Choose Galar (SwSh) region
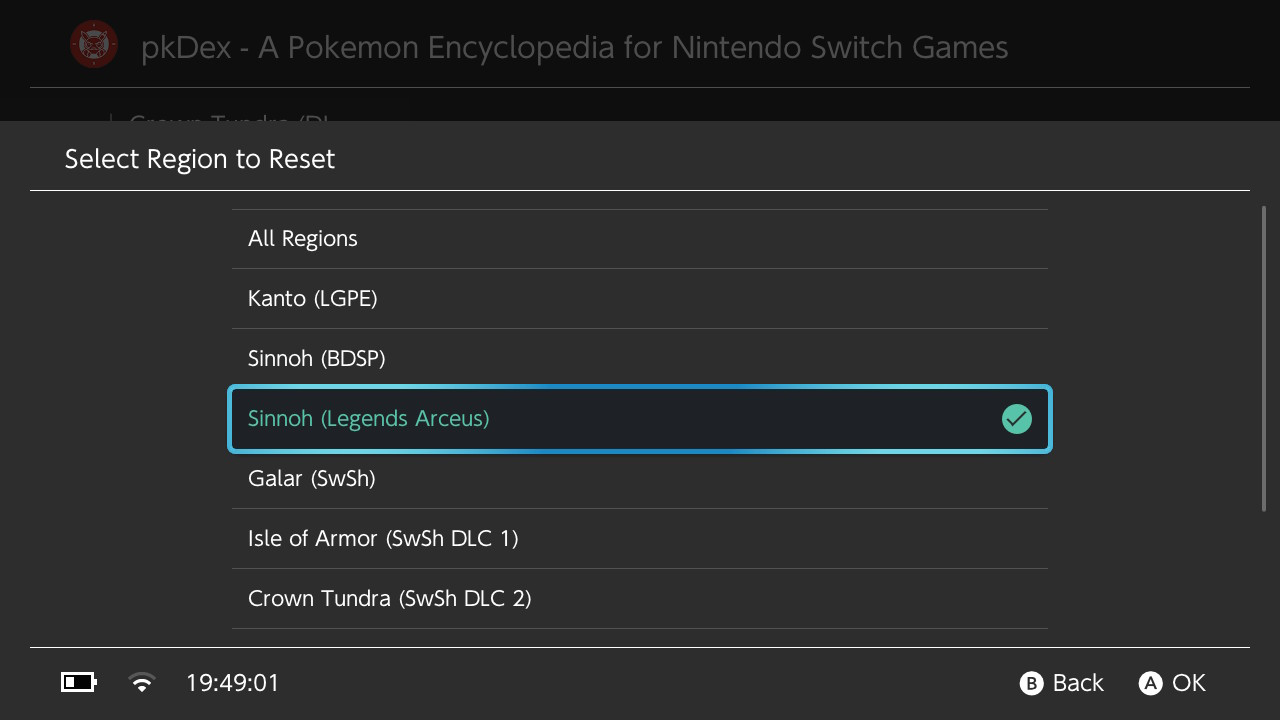The height and width of the screenshot is (720, 1280). 640,479
